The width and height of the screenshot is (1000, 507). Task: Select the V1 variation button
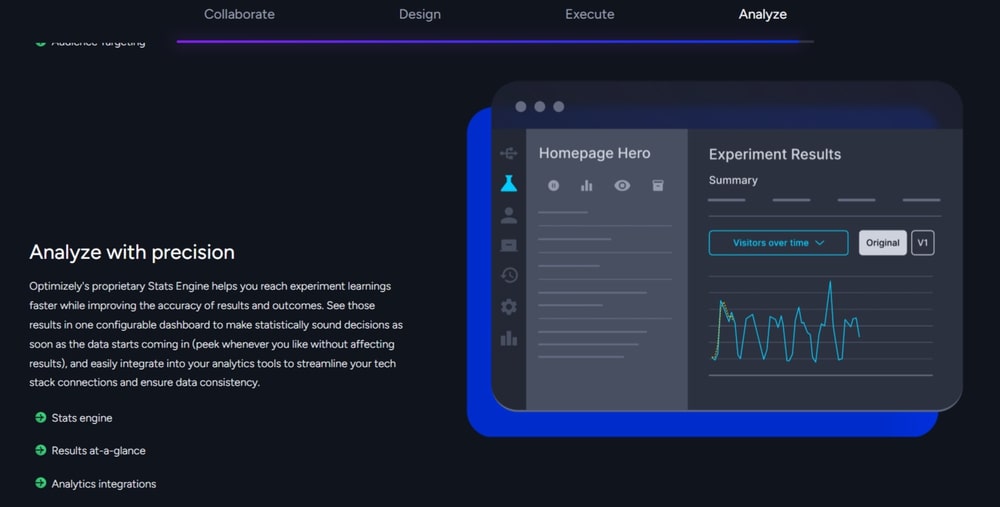coord(923,243)
